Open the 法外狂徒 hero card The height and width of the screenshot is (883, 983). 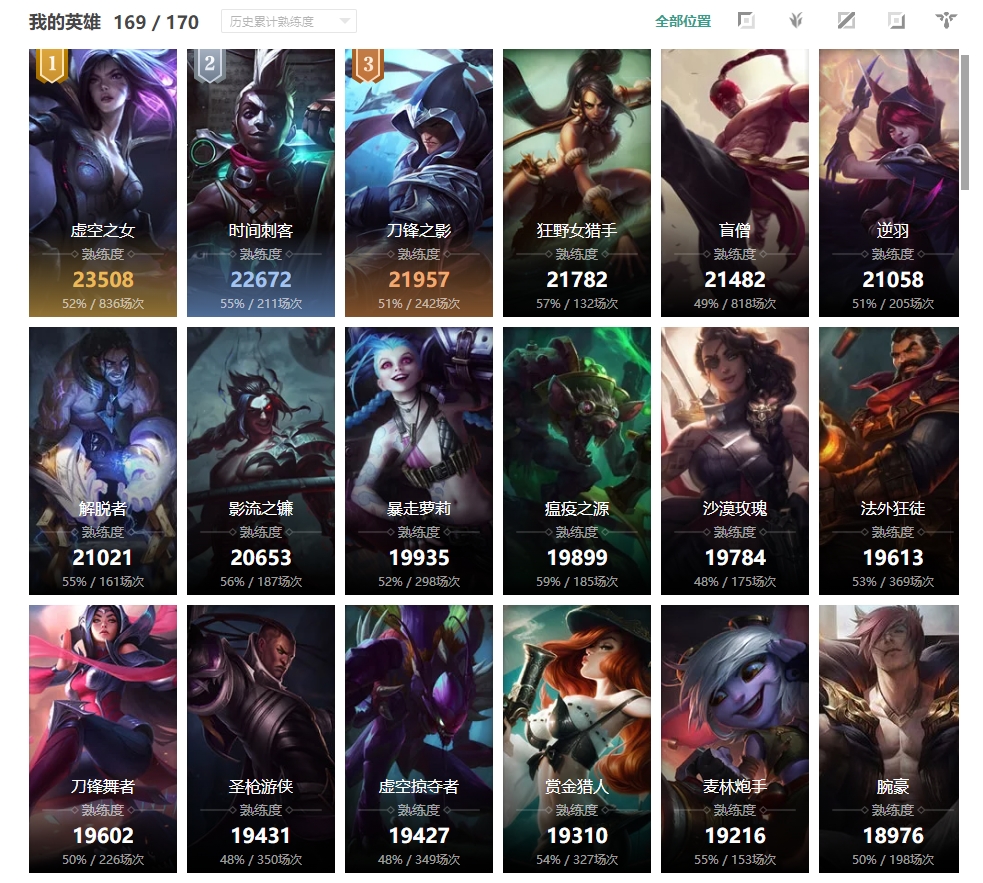click(889, 460)
